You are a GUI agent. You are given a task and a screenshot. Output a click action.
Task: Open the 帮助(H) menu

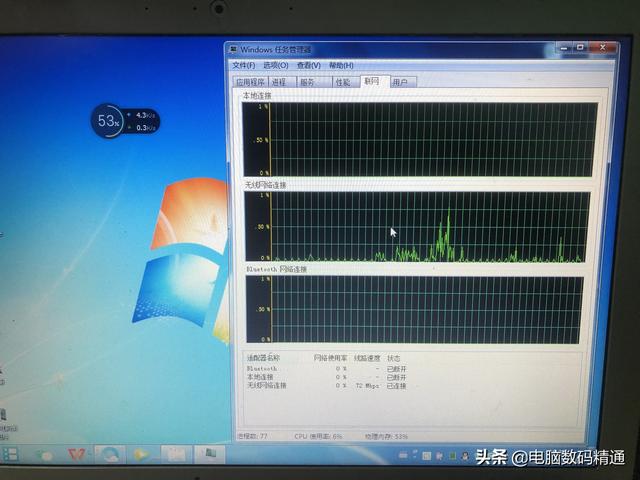[341, 65]
